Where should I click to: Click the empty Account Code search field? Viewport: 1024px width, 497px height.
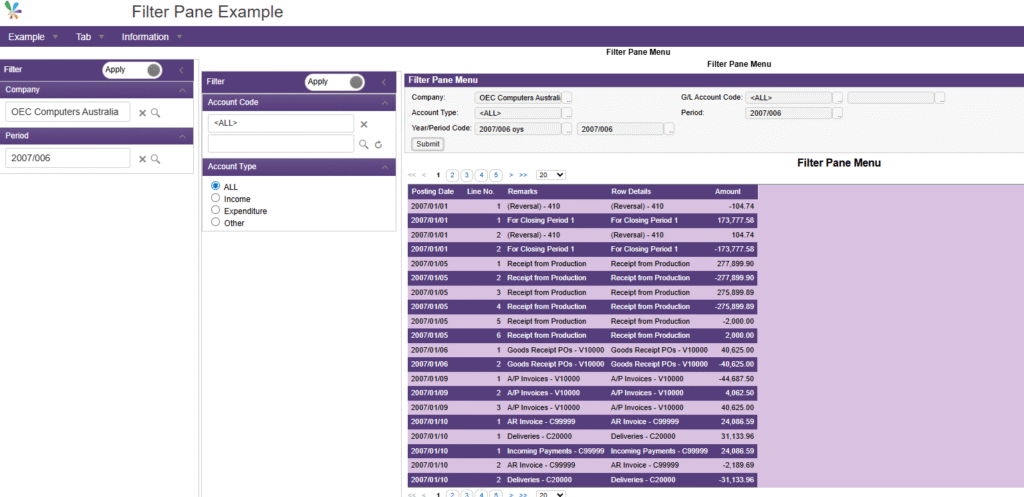[281, 144]
